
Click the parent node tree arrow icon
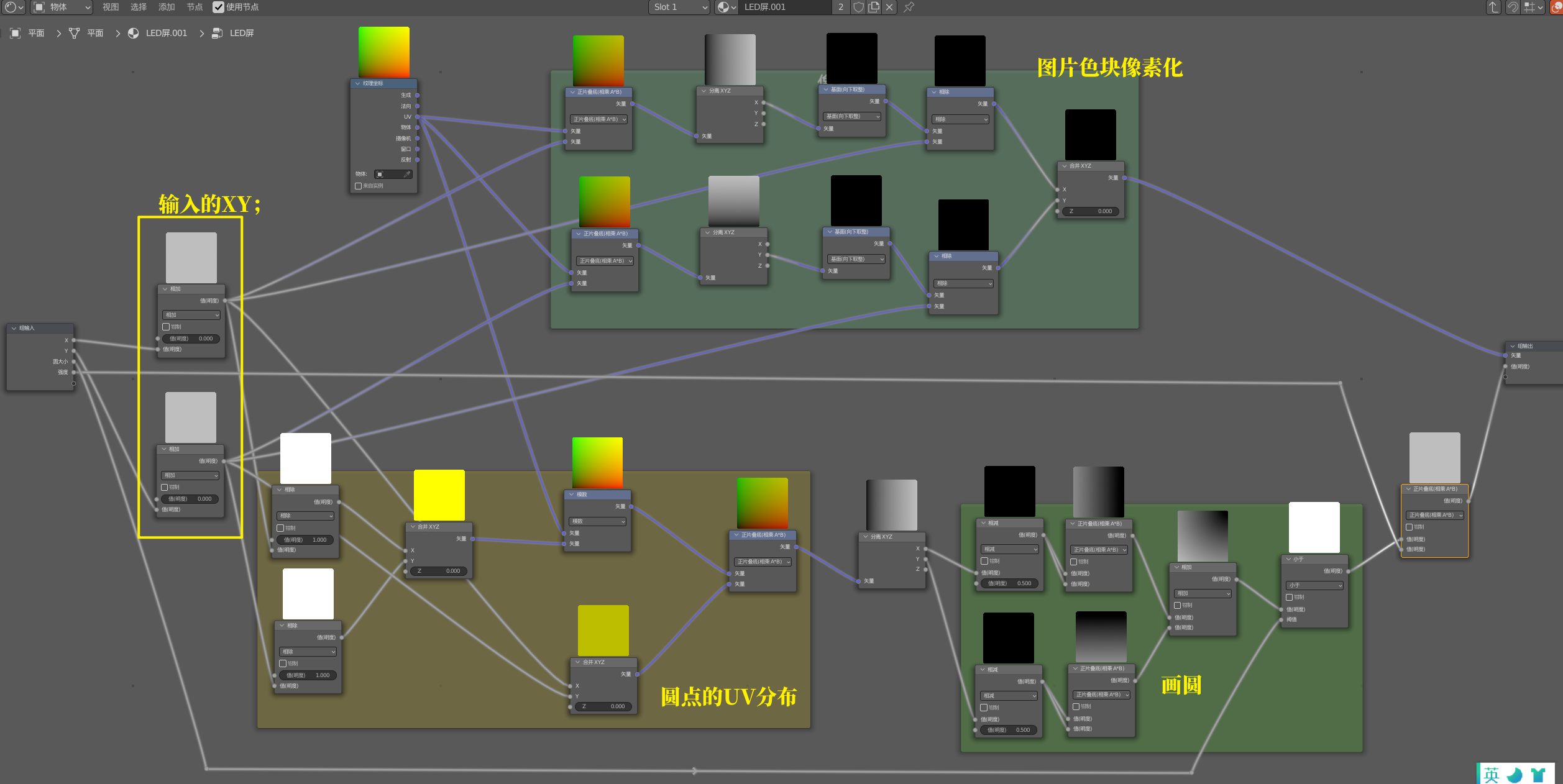point(1493,7)
